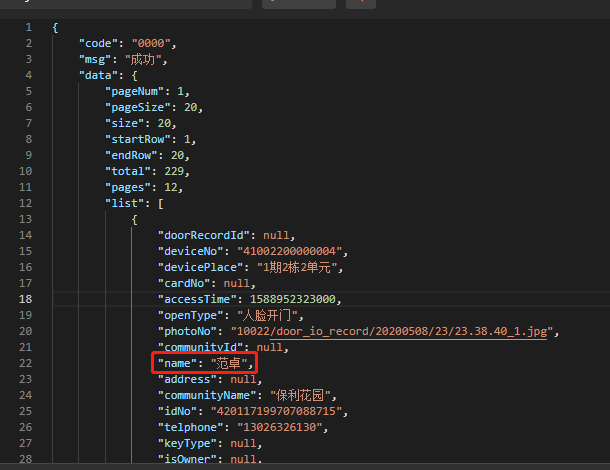The width and height of the screenshot is (610, 470).
Task: Select the endRow value 20
Action: tap(177, 155)
